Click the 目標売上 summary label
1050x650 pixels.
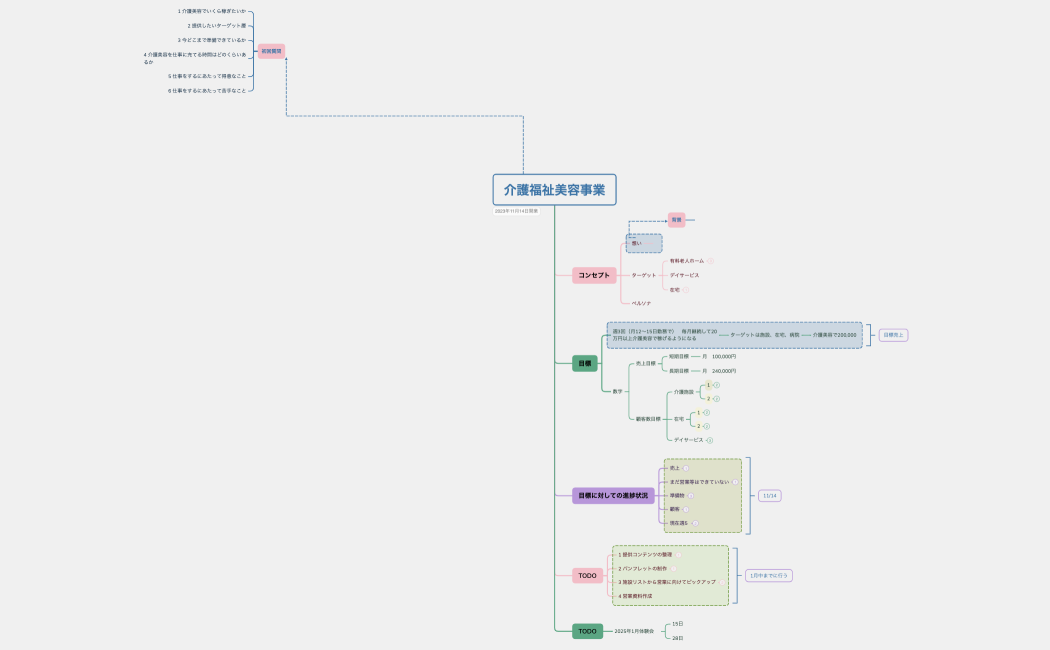893,335
